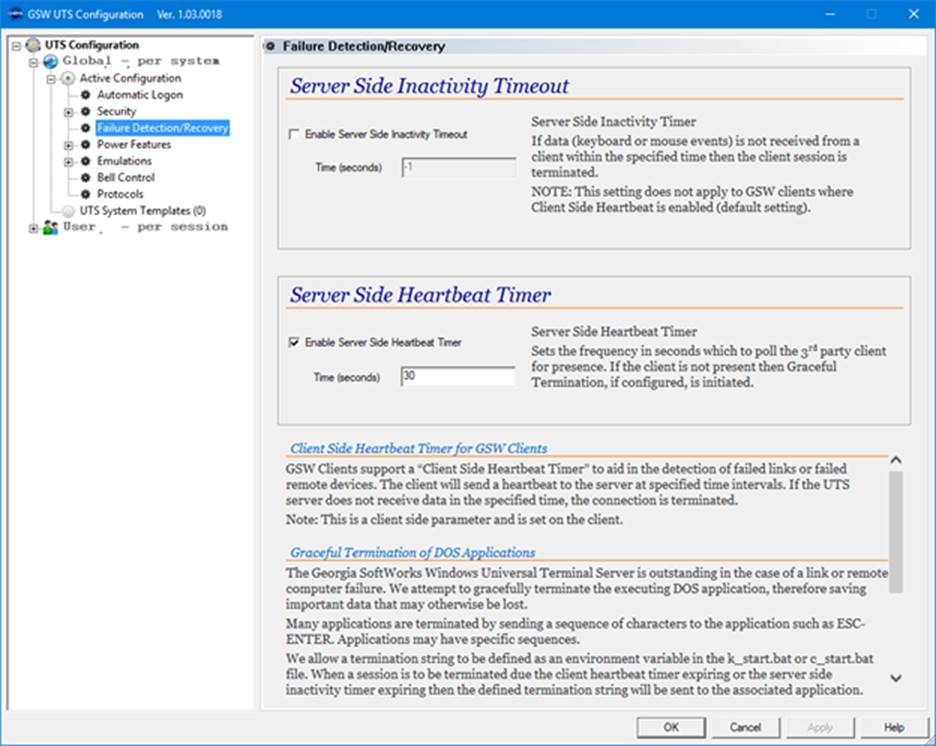Select Automatic Logon in the tree

(140, 95)
